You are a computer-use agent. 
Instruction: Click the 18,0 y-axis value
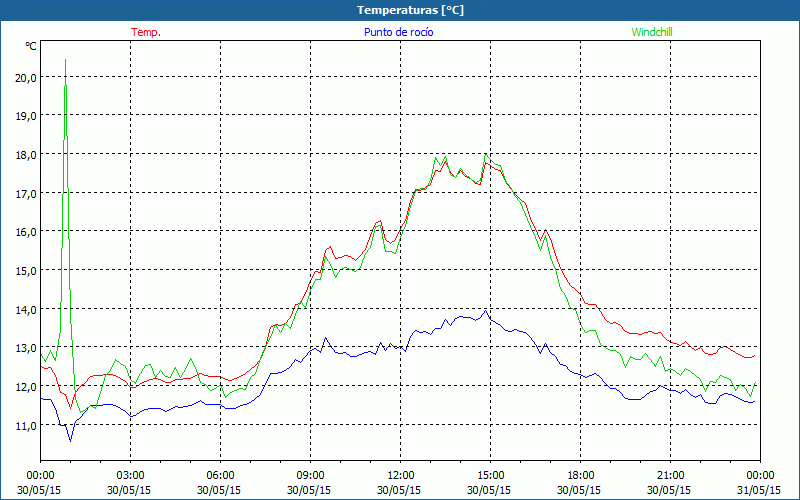pos(26,155)
